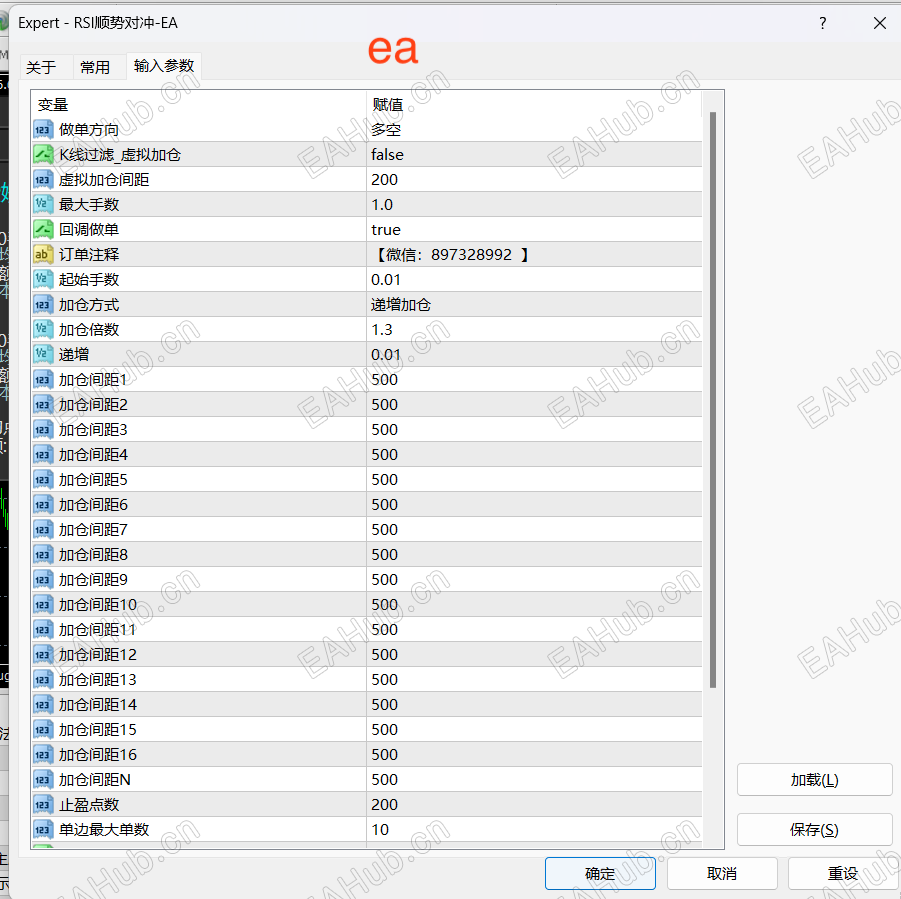This screenshot has width=901, height=899.
Task: Click the integer icon beside 加仓间距9
Action: (43, 580)
